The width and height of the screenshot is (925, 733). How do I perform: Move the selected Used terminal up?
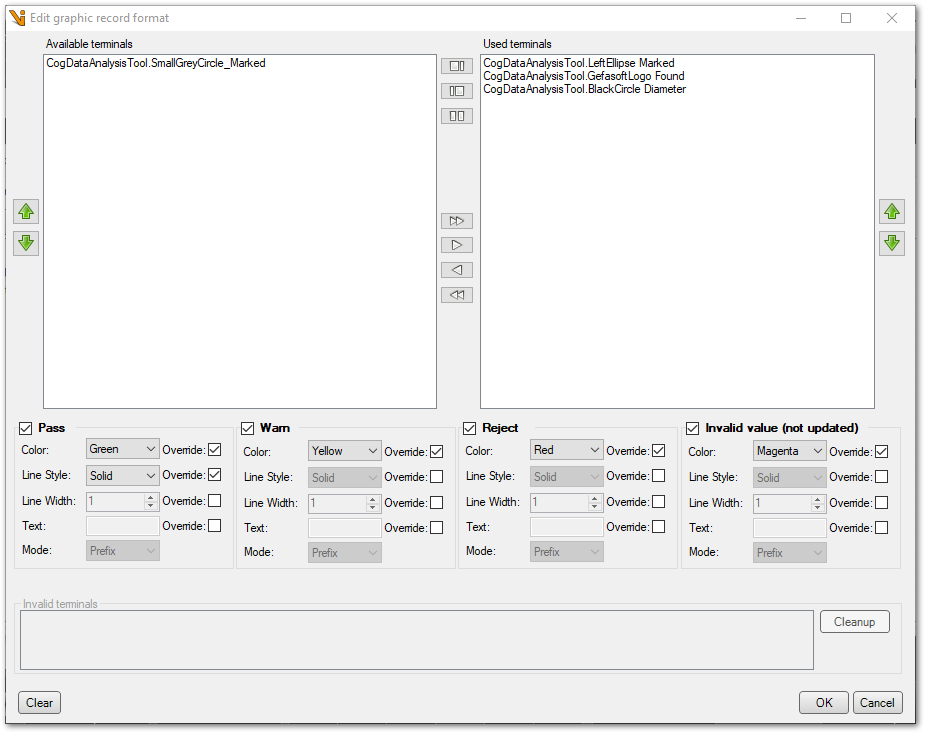[892, 211]
